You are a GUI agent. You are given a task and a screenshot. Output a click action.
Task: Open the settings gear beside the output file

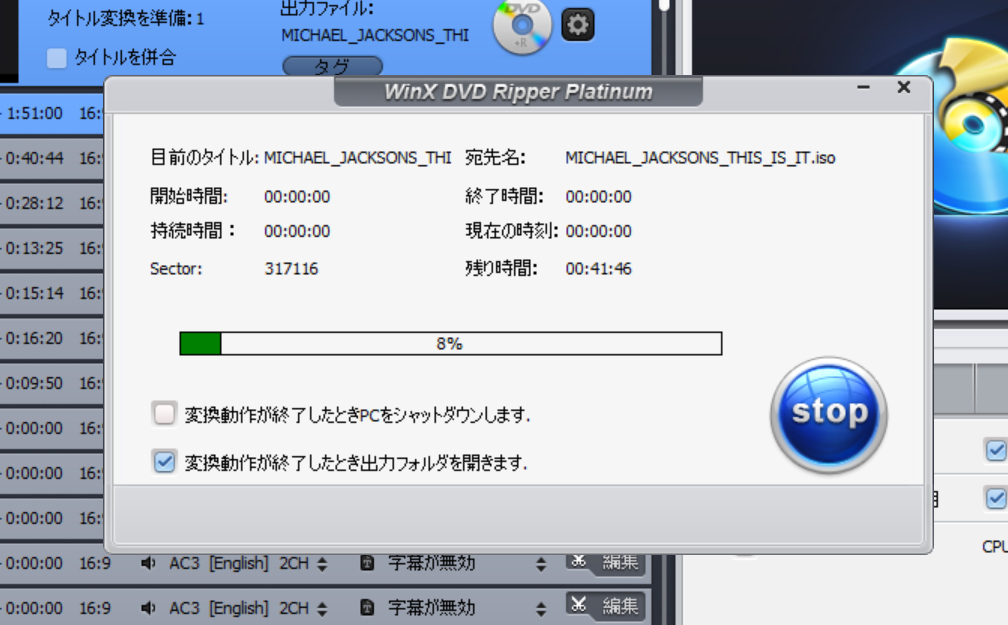[x=577, y=24]
